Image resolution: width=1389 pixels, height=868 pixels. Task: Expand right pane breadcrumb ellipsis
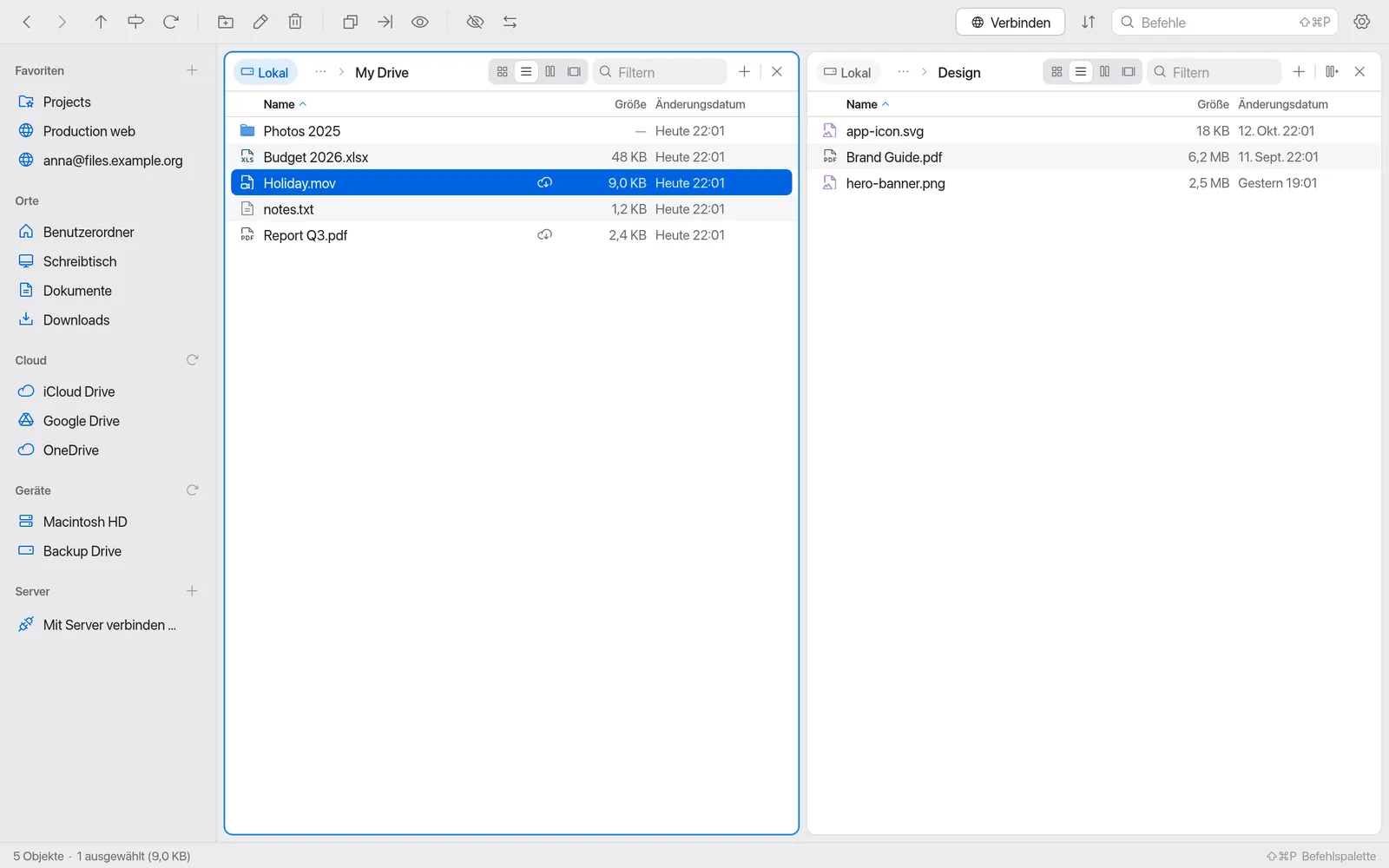(904, 72)
